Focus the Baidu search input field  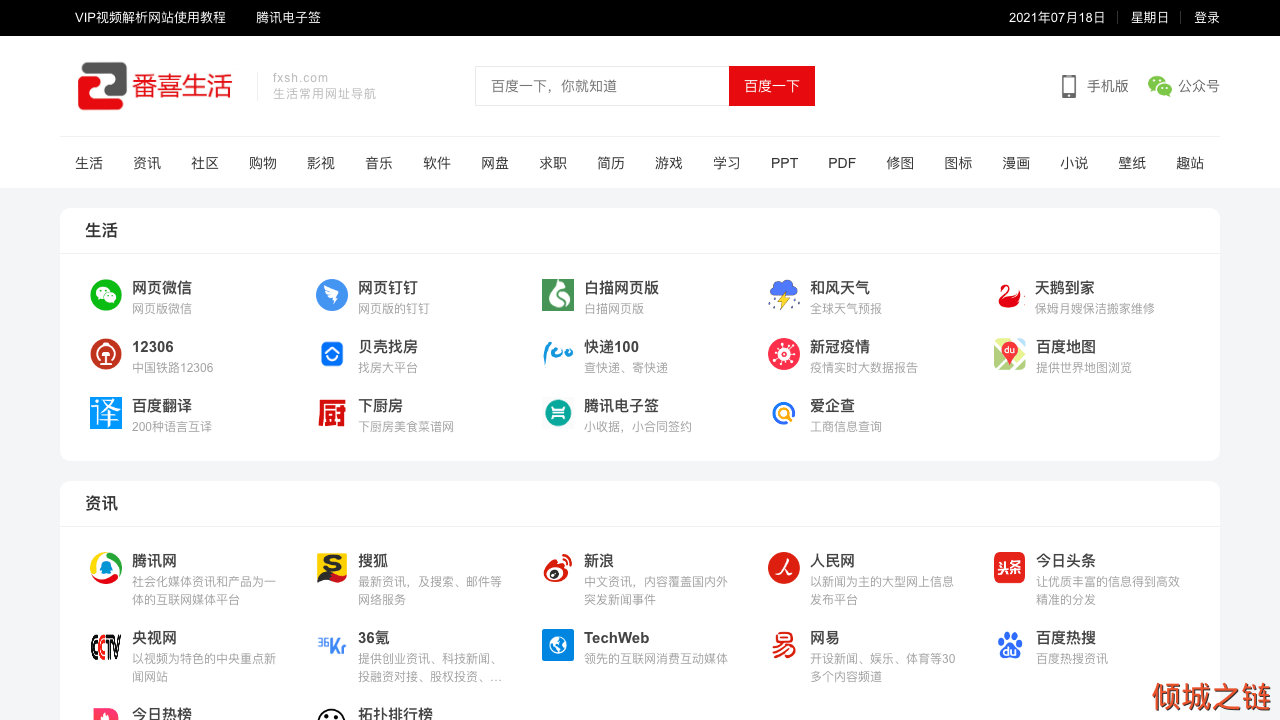point(602,86)
